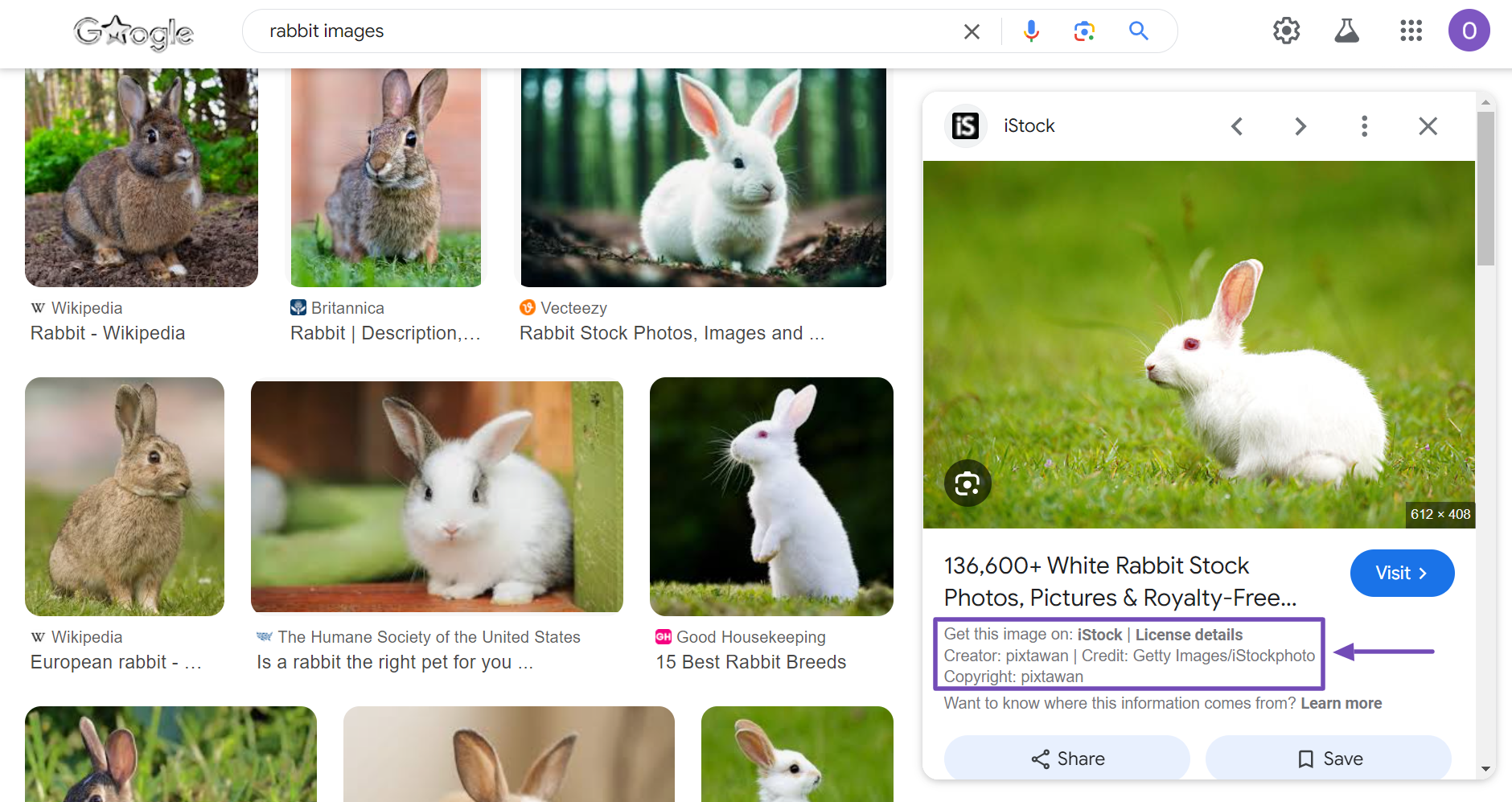Click the Learn more link
Image resolution: width=1512 pixels, height=802 pixels.
pos(1341,703)
